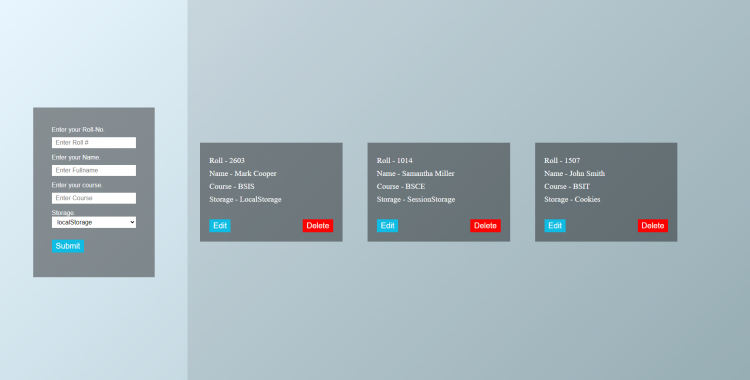
Task: Click the Storage - Cookies line
Action: [x=572, y=199]
